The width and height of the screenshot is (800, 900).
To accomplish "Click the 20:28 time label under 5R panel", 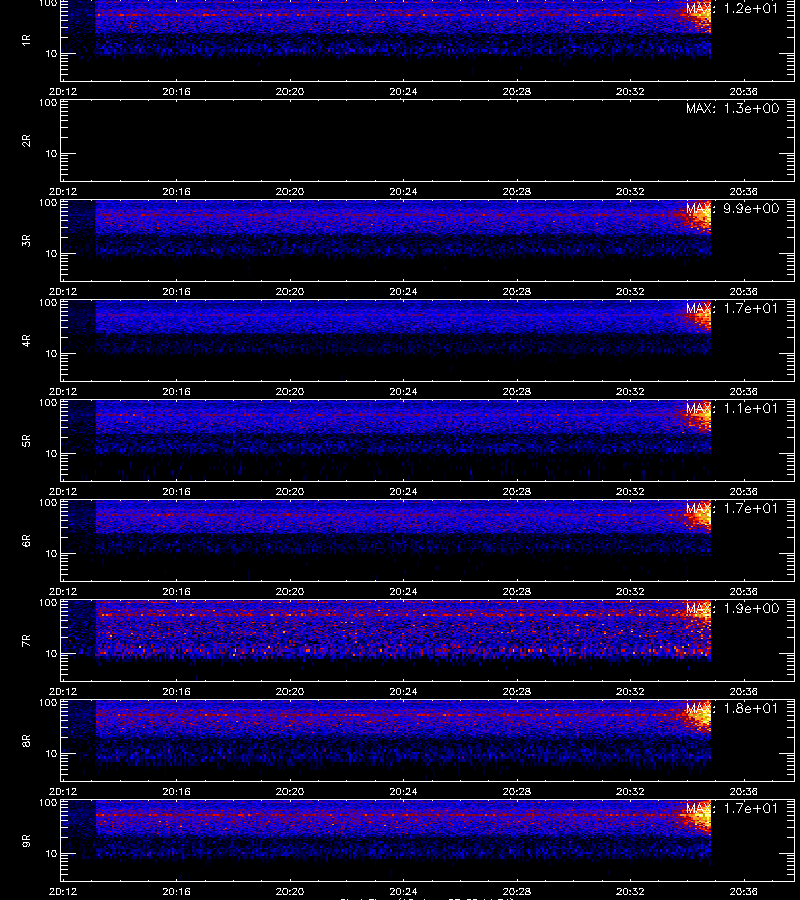I will pos(516,491).
